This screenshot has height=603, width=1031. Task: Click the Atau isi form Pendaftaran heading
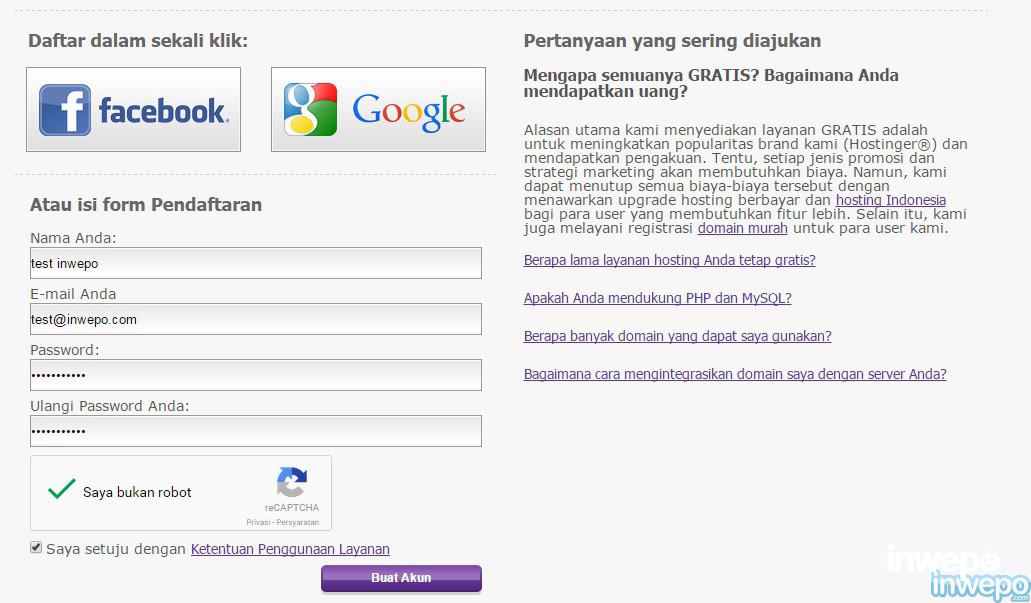click(x=146, y=205)
